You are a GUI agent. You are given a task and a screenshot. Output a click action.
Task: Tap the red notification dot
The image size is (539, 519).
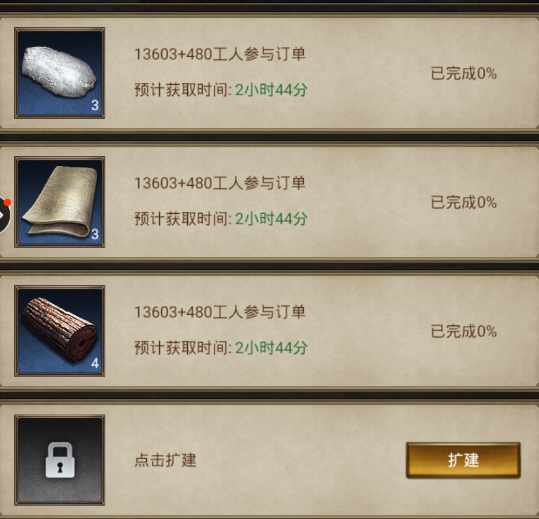click(x=8, y=202)
